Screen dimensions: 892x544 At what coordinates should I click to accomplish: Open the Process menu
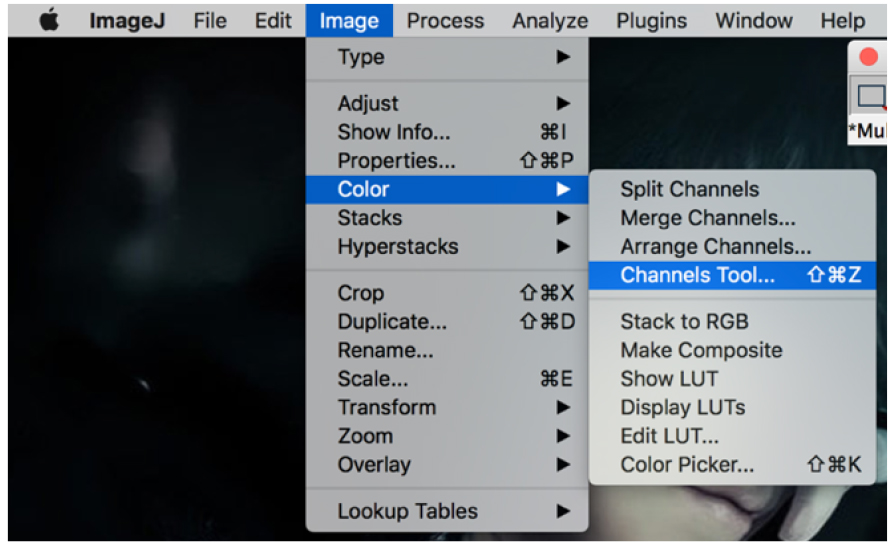[x=445, y=21]
